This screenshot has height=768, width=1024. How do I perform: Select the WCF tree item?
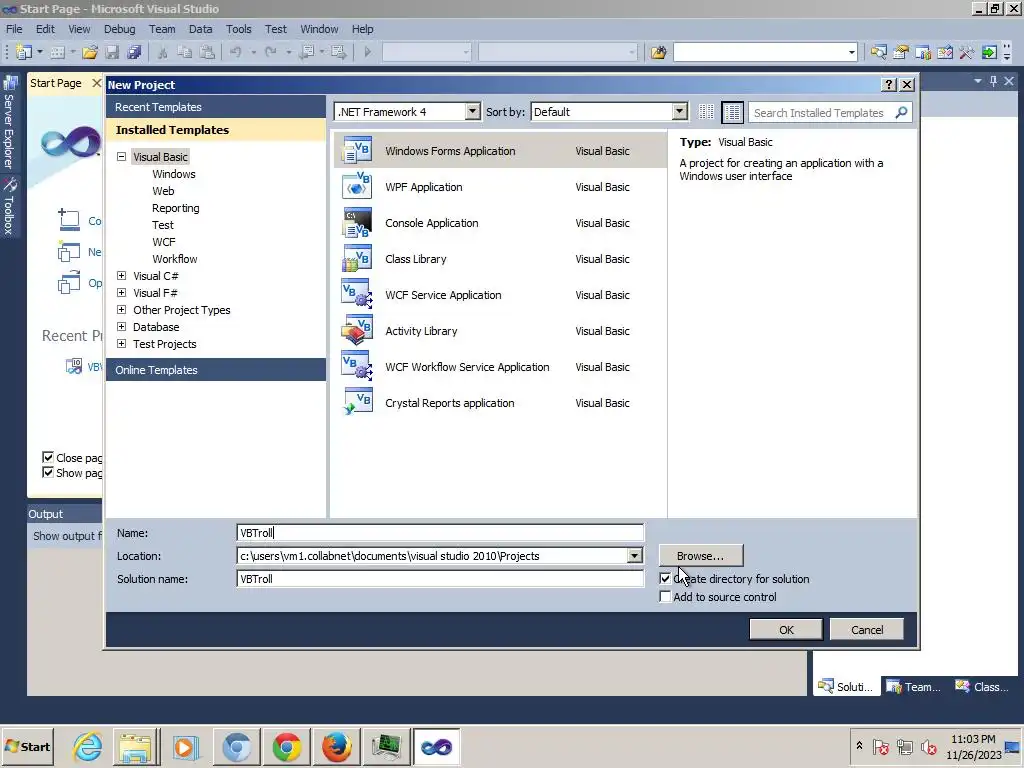pyautogui.click(x=164, y=242)
